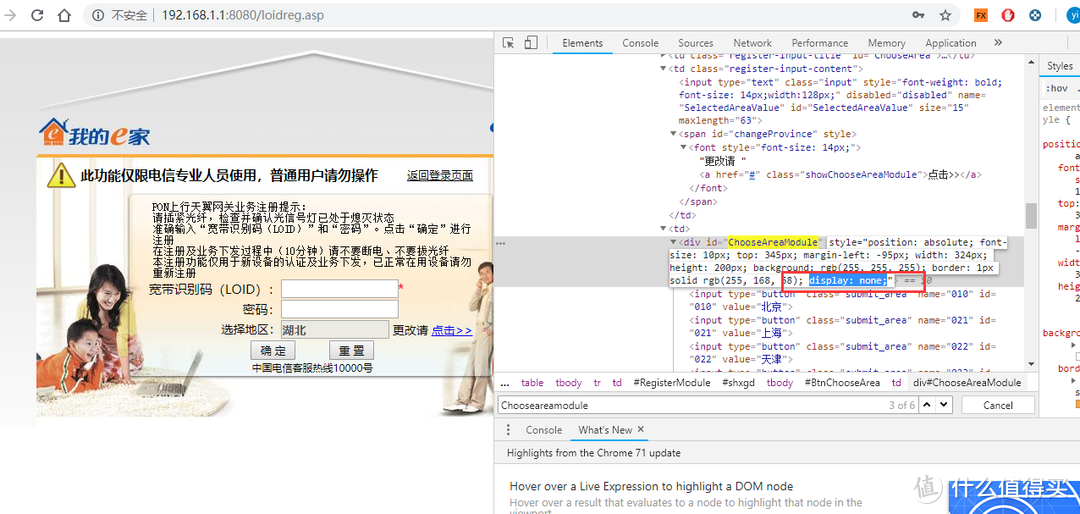The image size is (1080, 514).
Task: Click the 返回登录页面 link
Action: point(439,176)
